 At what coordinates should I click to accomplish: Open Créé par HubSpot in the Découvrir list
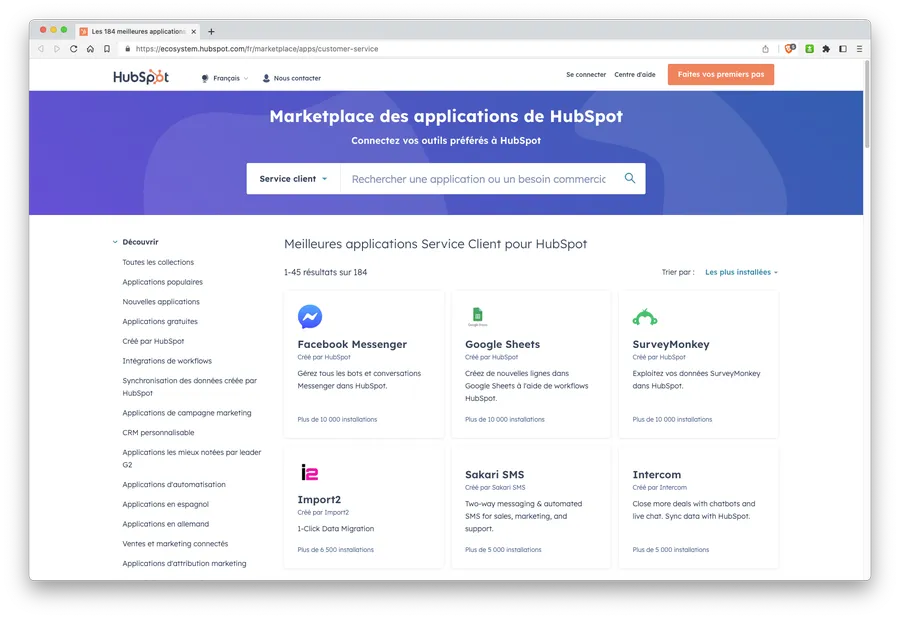click(x=153, y=341)
